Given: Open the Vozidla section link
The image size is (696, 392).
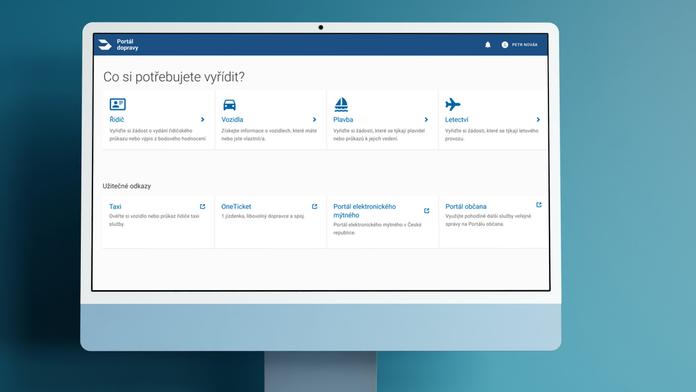Looking at the screenshot, I should tap(232, 119).
